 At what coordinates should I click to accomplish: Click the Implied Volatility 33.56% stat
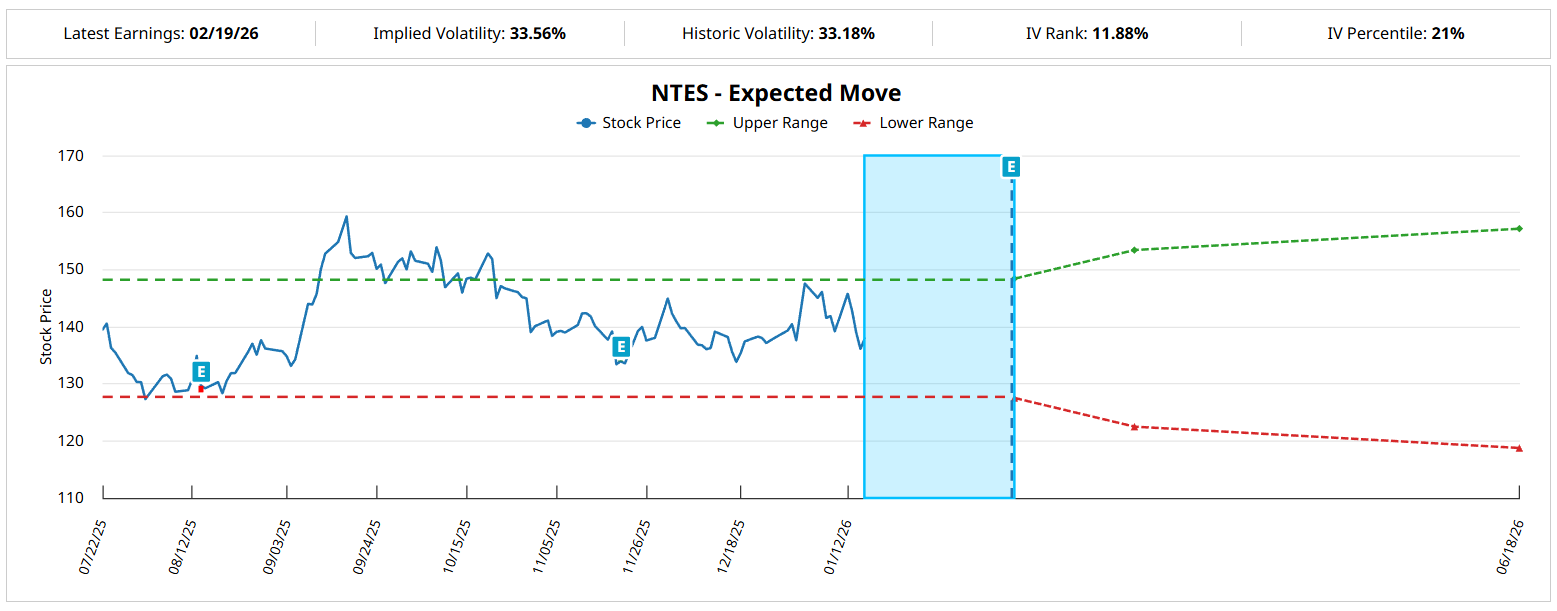coord(469,34)
